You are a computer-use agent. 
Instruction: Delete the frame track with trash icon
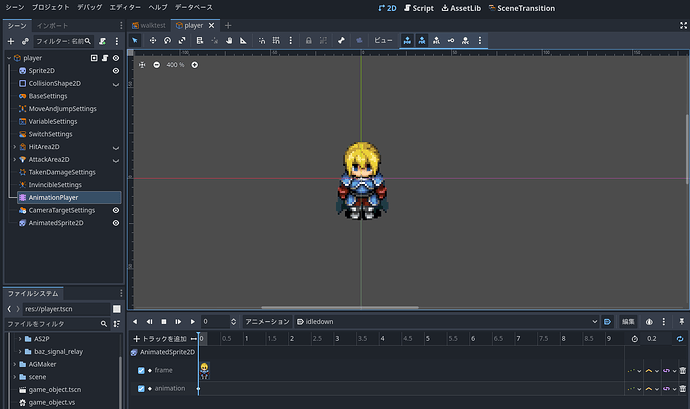click(x=683, y=371)
